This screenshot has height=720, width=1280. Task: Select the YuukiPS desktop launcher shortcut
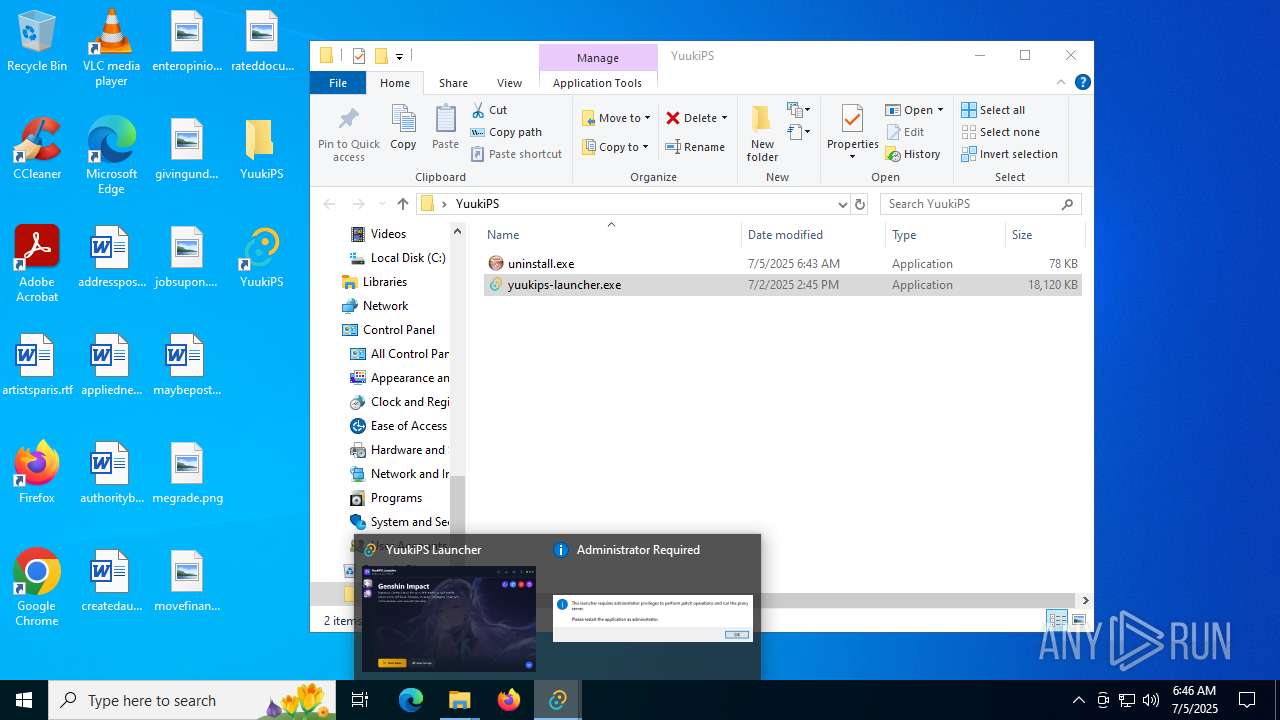click(261, 258)
